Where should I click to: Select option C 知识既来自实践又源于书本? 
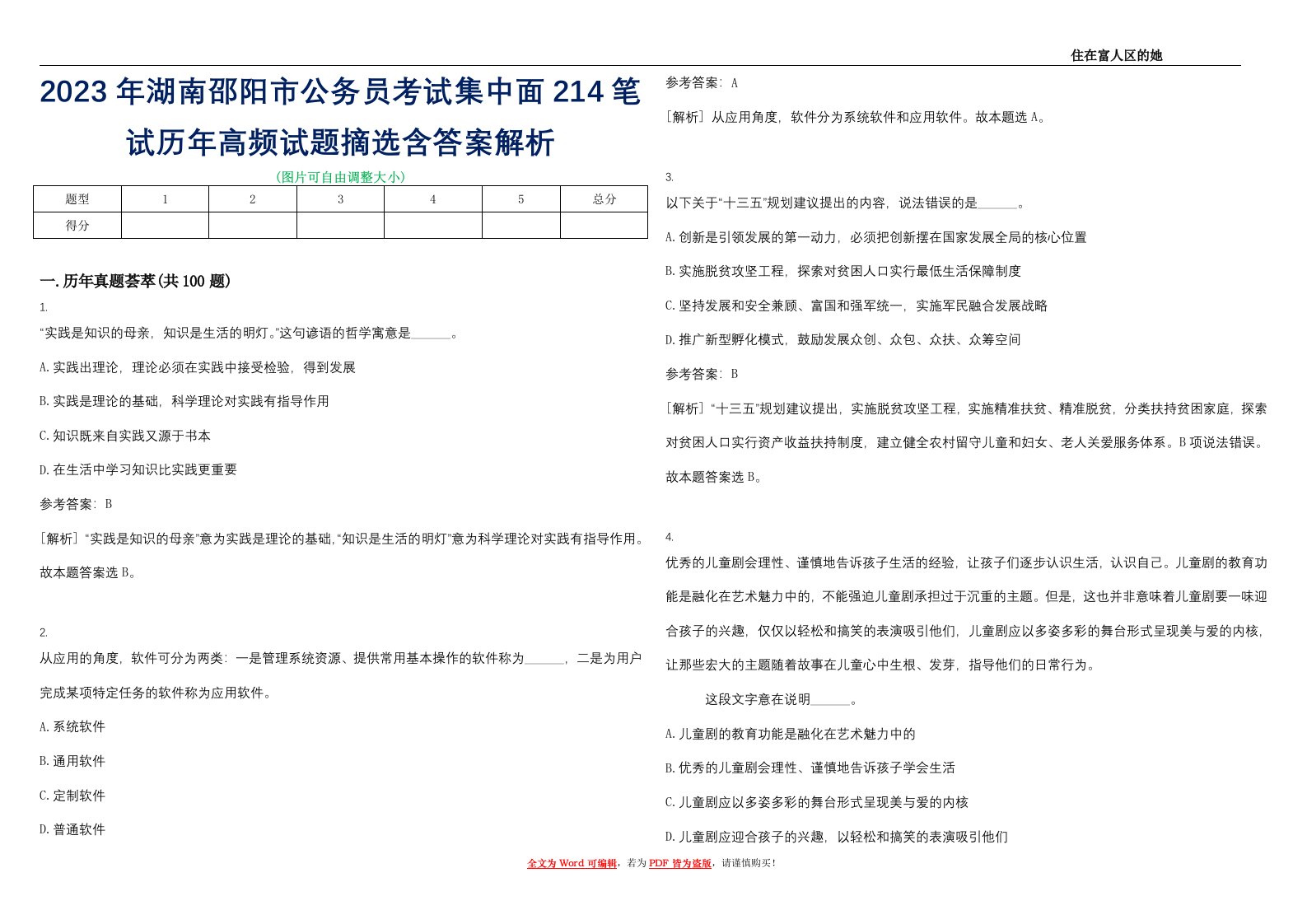(x=125, y=436)
